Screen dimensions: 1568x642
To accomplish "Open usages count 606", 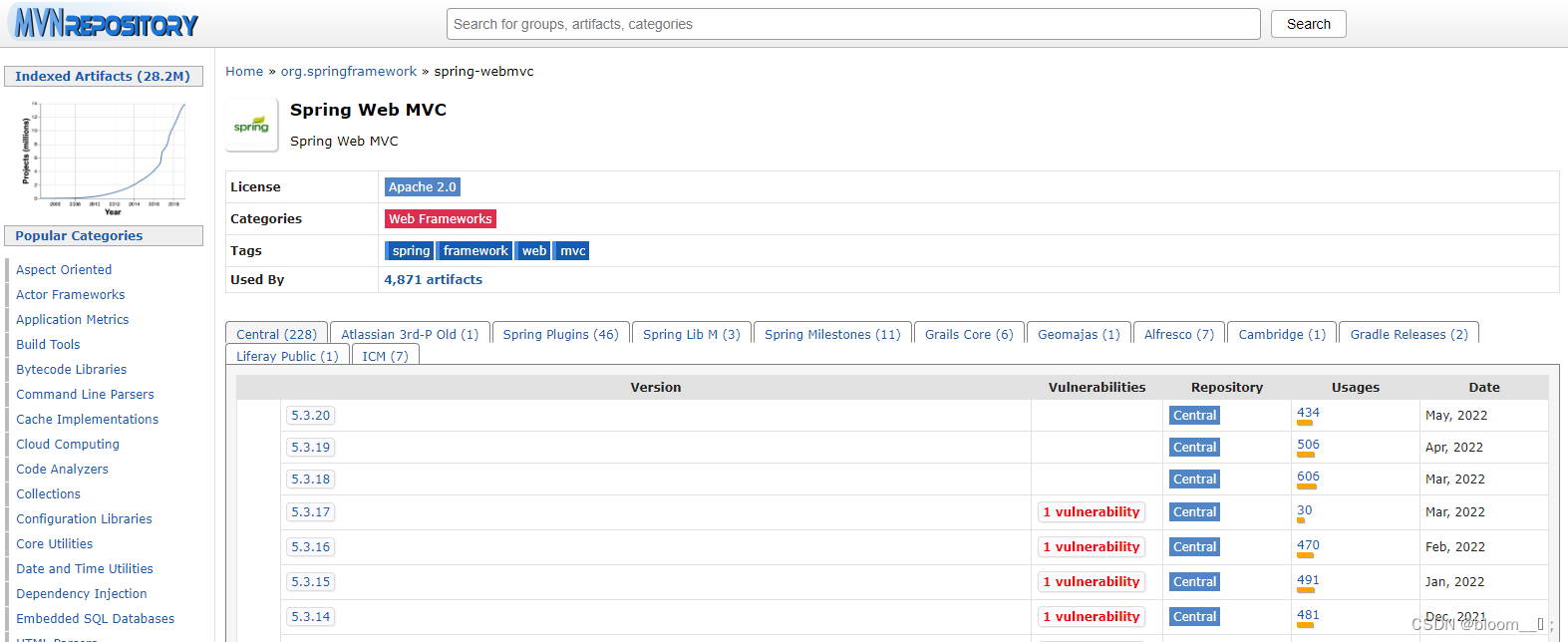I will click(x=1308, y=477).
